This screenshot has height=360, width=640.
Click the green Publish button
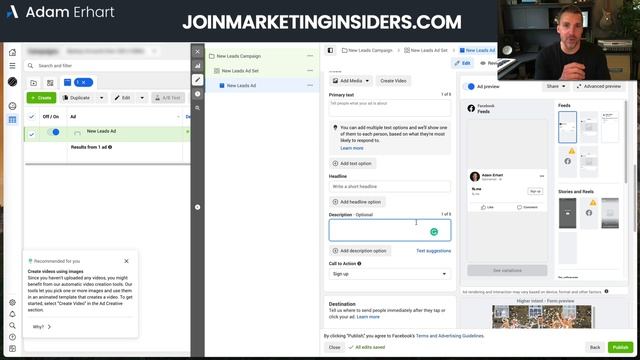pos(620,347)
